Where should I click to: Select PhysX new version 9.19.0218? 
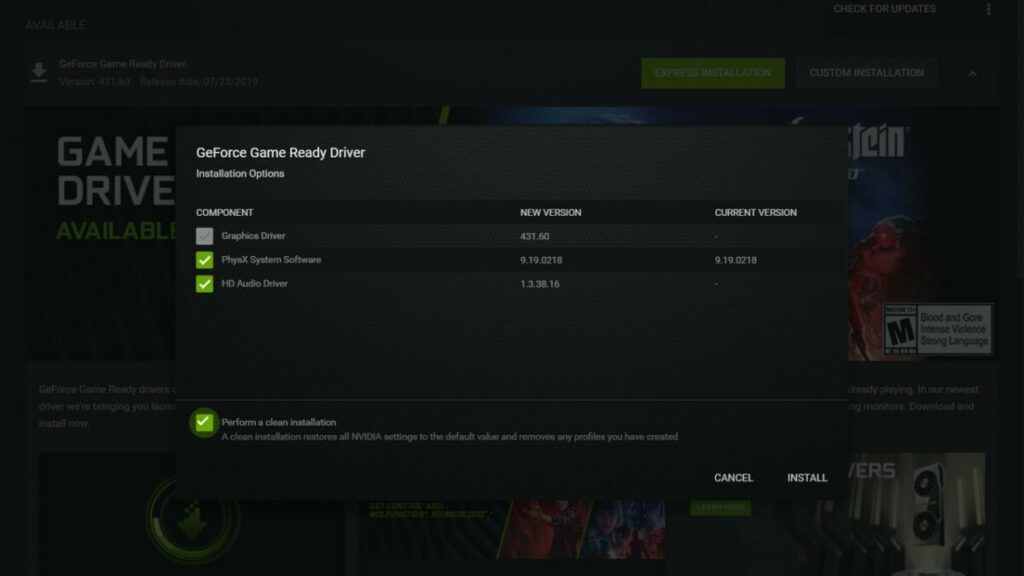541,260
